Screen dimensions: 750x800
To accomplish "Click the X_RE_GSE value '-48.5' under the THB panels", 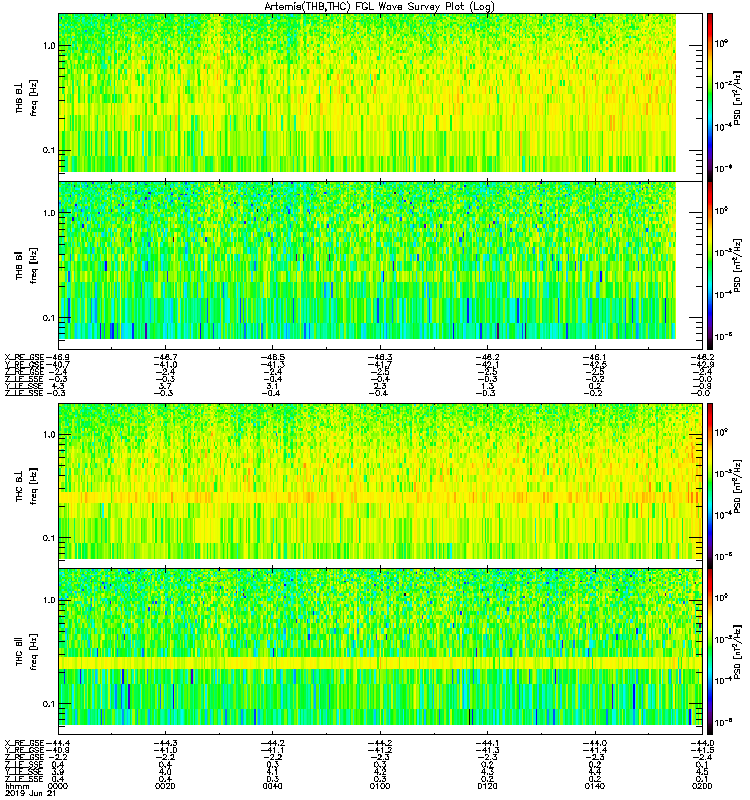I will pyautogui.click(x=272, y=357).
